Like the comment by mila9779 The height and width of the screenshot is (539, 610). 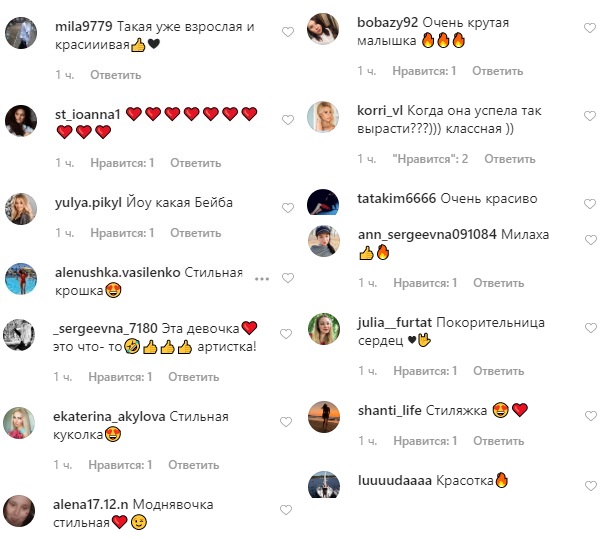tap(287, 32)
